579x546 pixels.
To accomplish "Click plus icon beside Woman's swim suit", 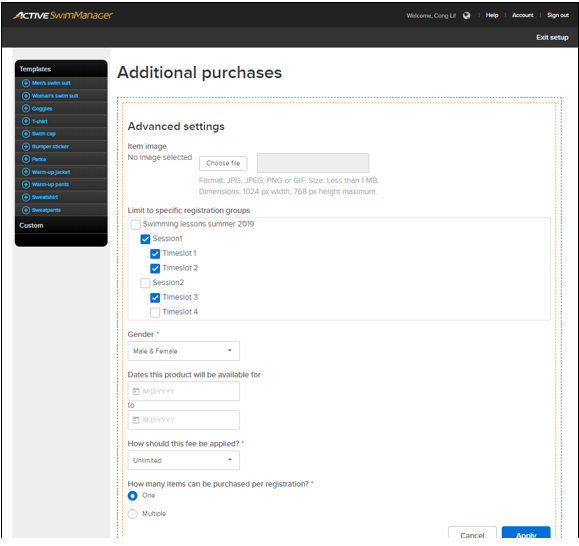I will click(25, 96).
